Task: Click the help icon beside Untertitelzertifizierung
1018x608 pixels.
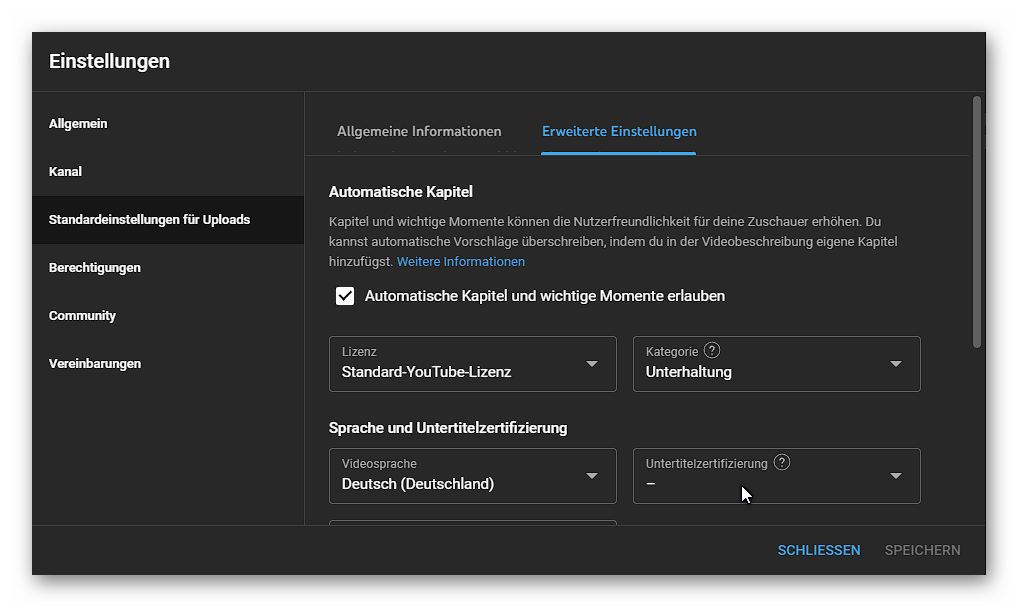Action: tap(782, 463)
